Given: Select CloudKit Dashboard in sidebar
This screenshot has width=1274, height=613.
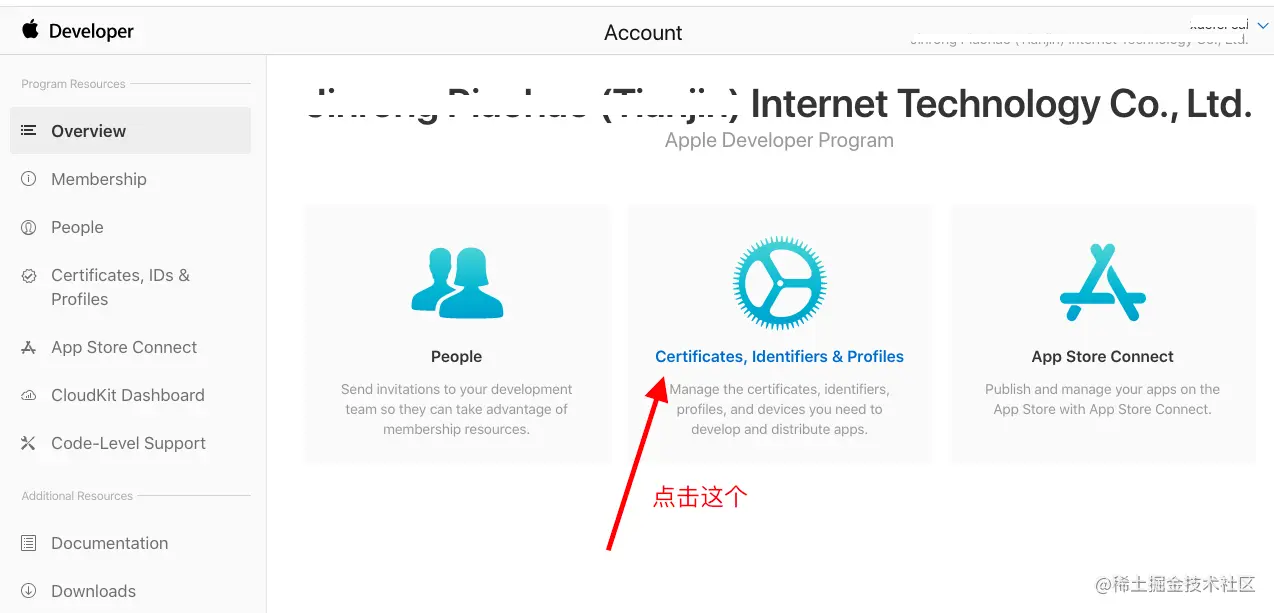Looking at the screenshot, I should 130,395.
